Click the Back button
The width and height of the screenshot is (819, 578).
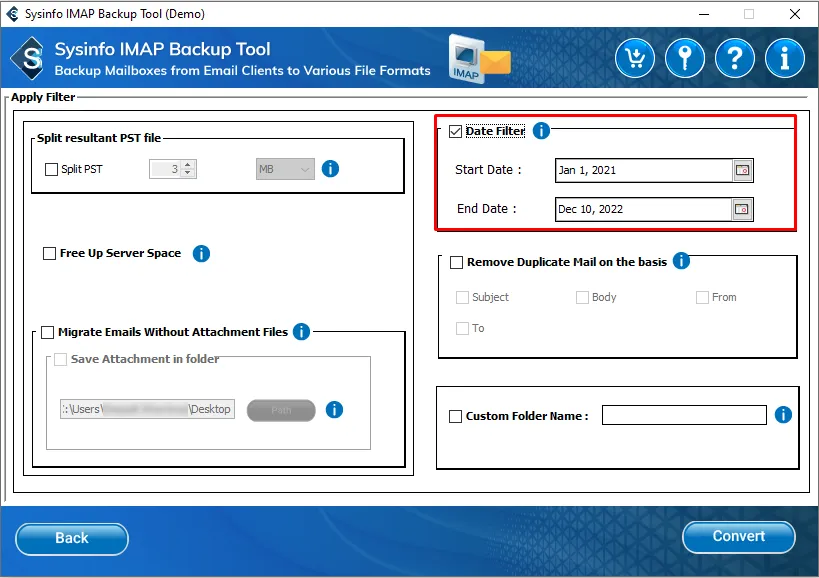pyautogui.click(x=72, y=538)
